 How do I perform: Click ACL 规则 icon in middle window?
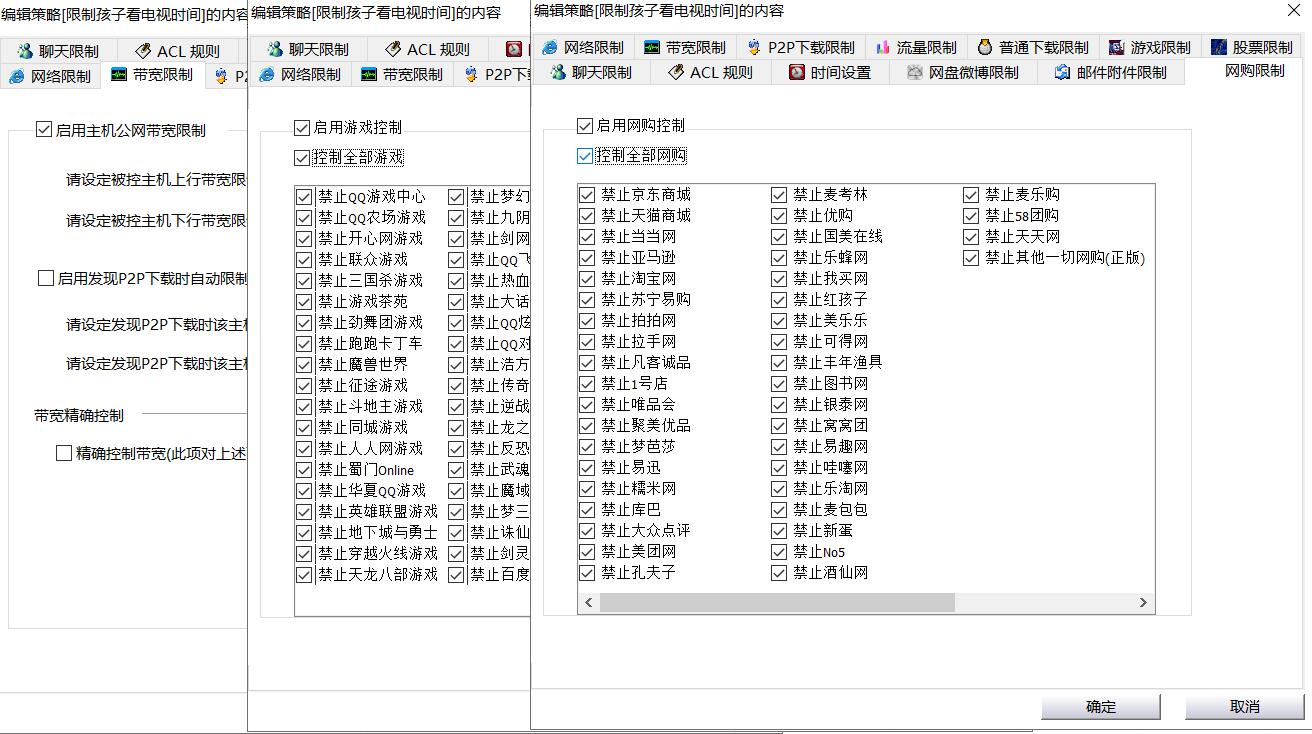[393, 49]
